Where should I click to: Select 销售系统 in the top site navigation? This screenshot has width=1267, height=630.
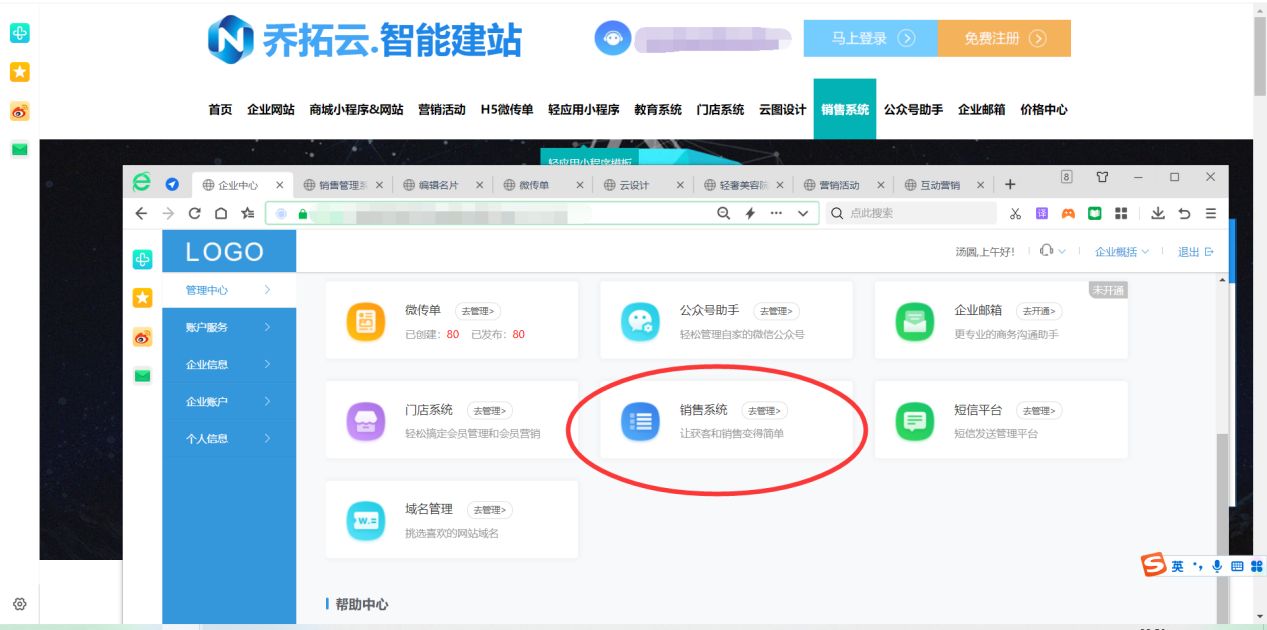click(845, 109)
